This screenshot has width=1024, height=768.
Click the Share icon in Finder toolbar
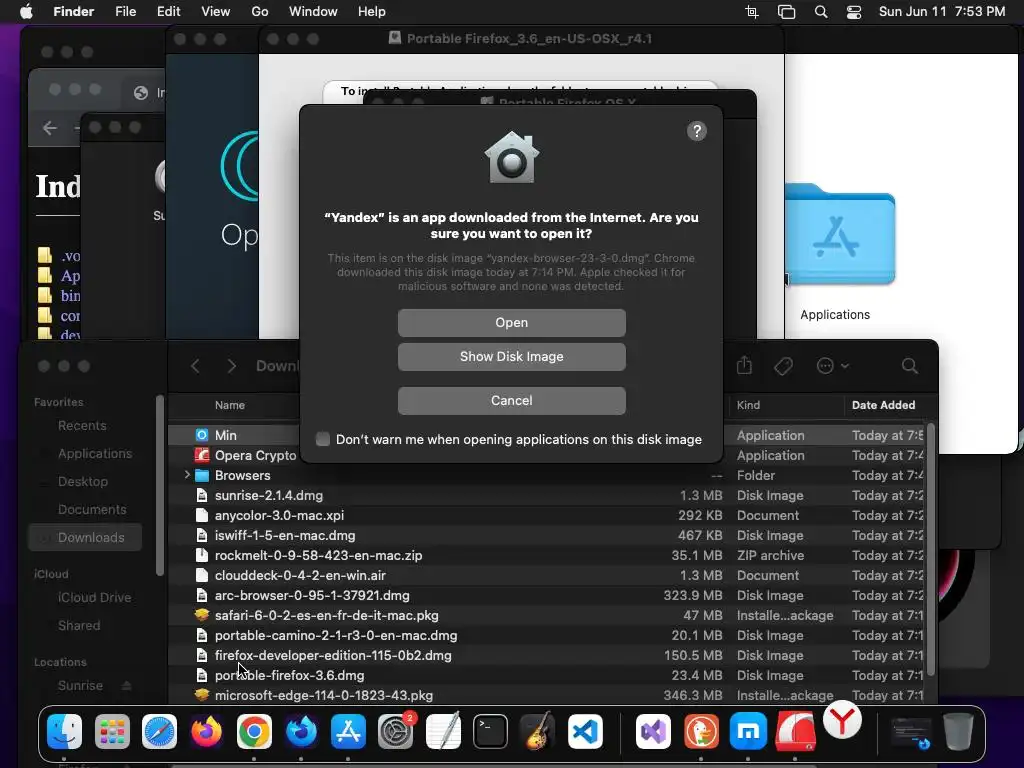[744, 366]
